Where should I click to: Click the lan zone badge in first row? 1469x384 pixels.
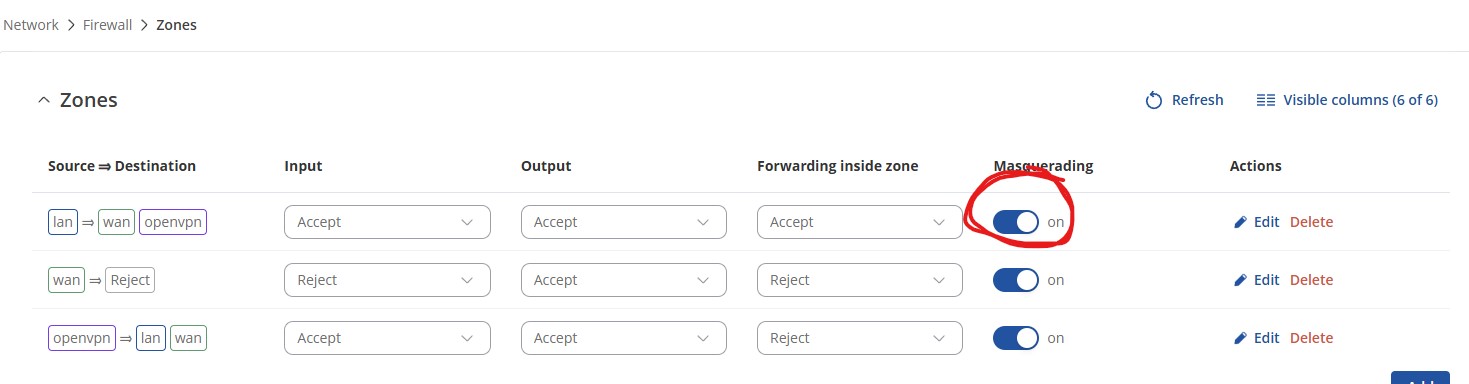(63, 222)
